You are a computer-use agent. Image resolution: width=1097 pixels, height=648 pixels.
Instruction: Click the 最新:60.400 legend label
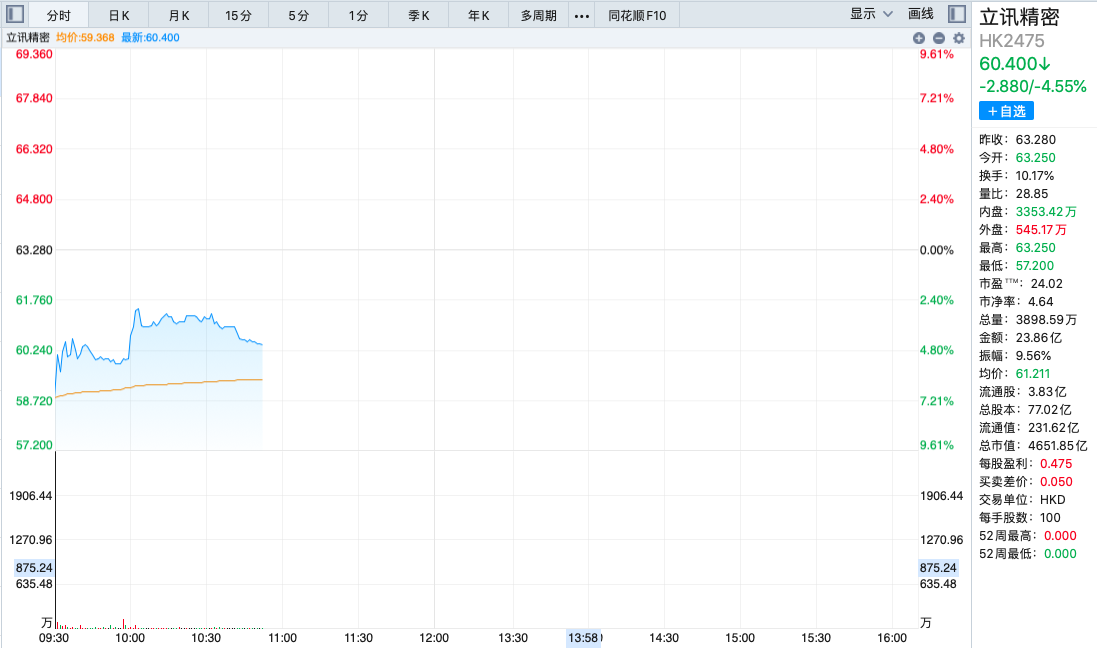pyautogui.click(x=150, y=38)
